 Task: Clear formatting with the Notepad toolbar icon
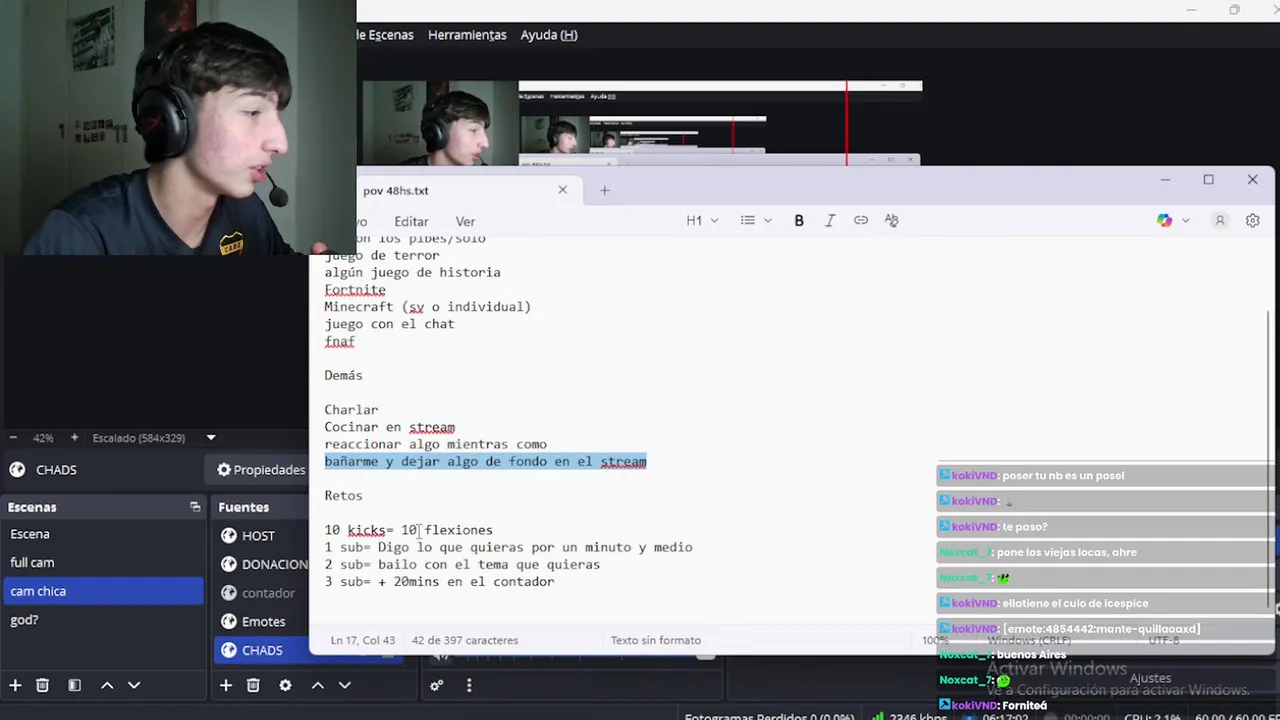pyautogui.click(x=892, y=221)
